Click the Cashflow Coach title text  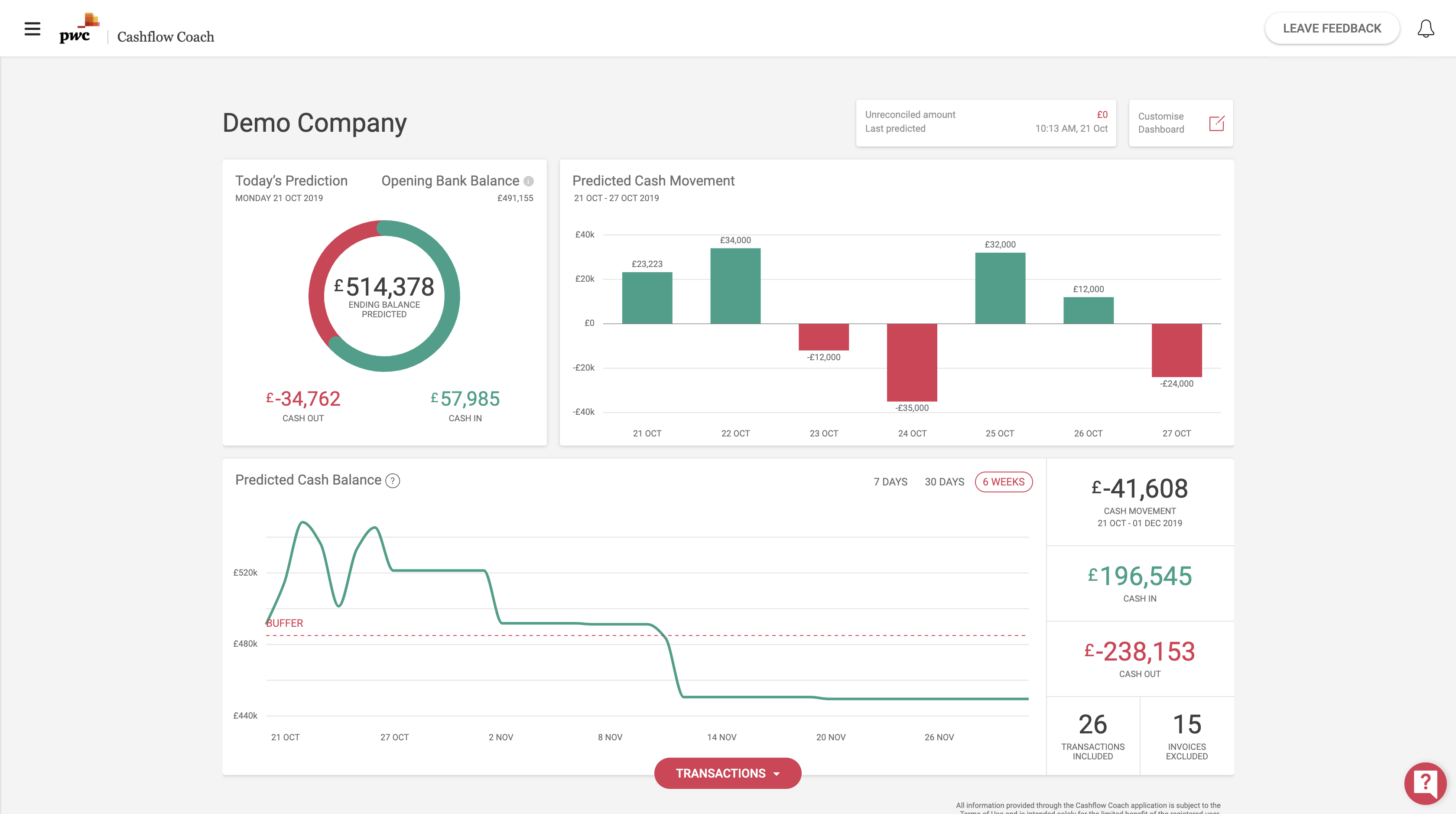coord(166,37)
